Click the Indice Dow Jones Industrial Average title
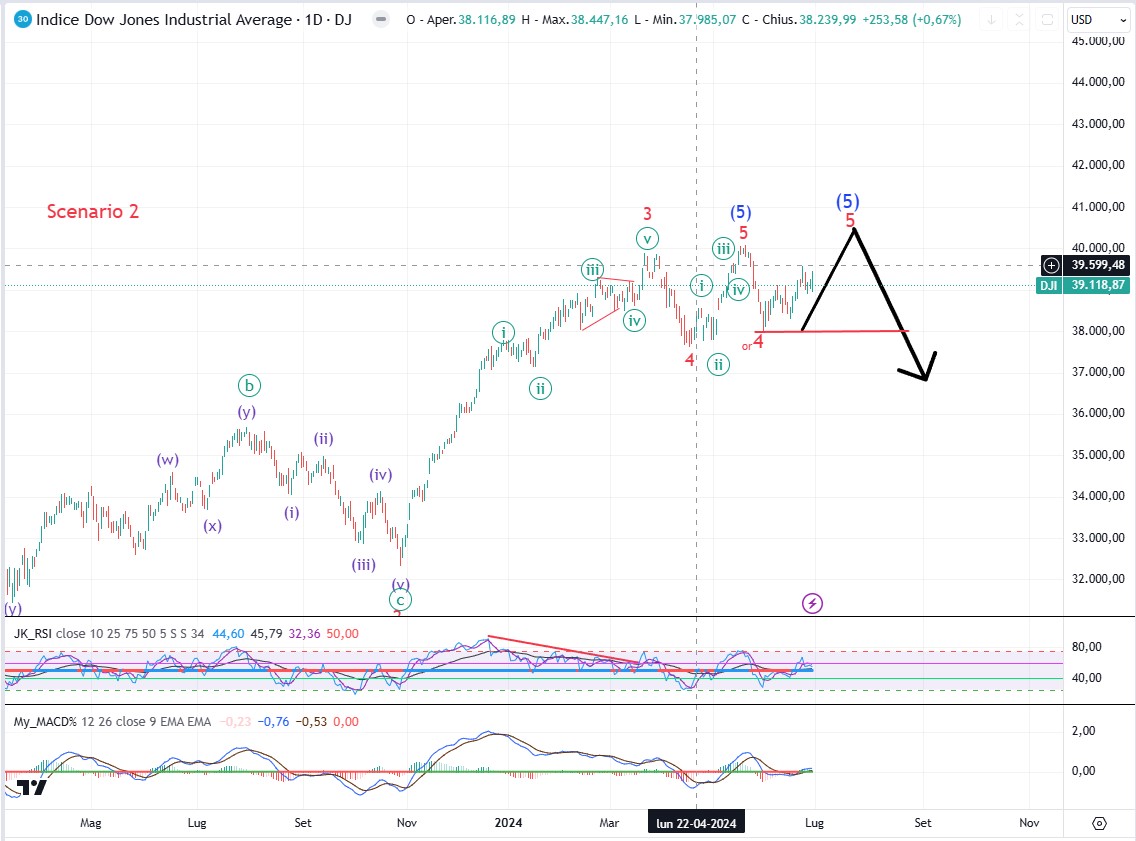 164,20
